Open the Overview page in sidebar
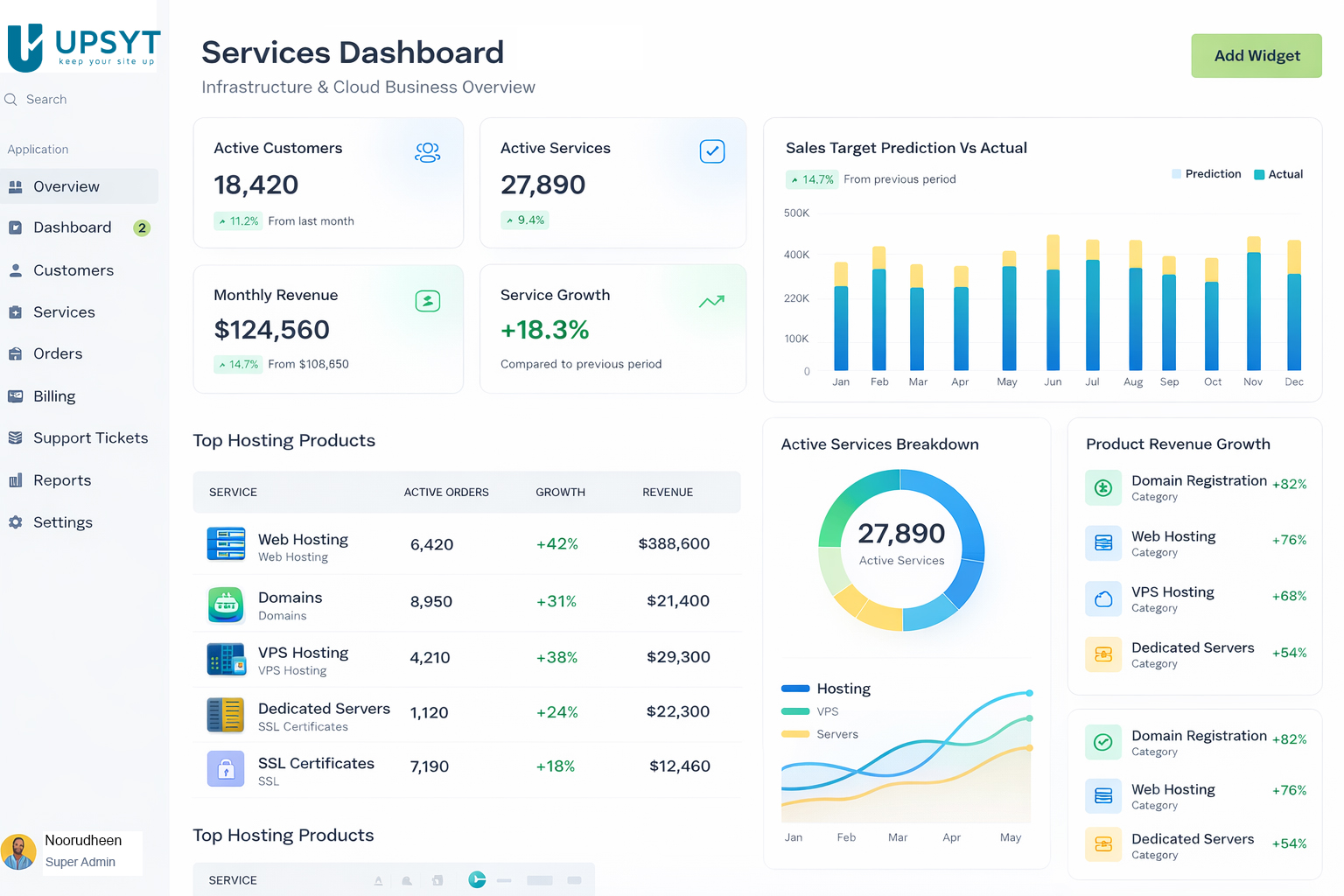Screen dimensions: 1344x896 pyautogui.click(x=66, y=186)
